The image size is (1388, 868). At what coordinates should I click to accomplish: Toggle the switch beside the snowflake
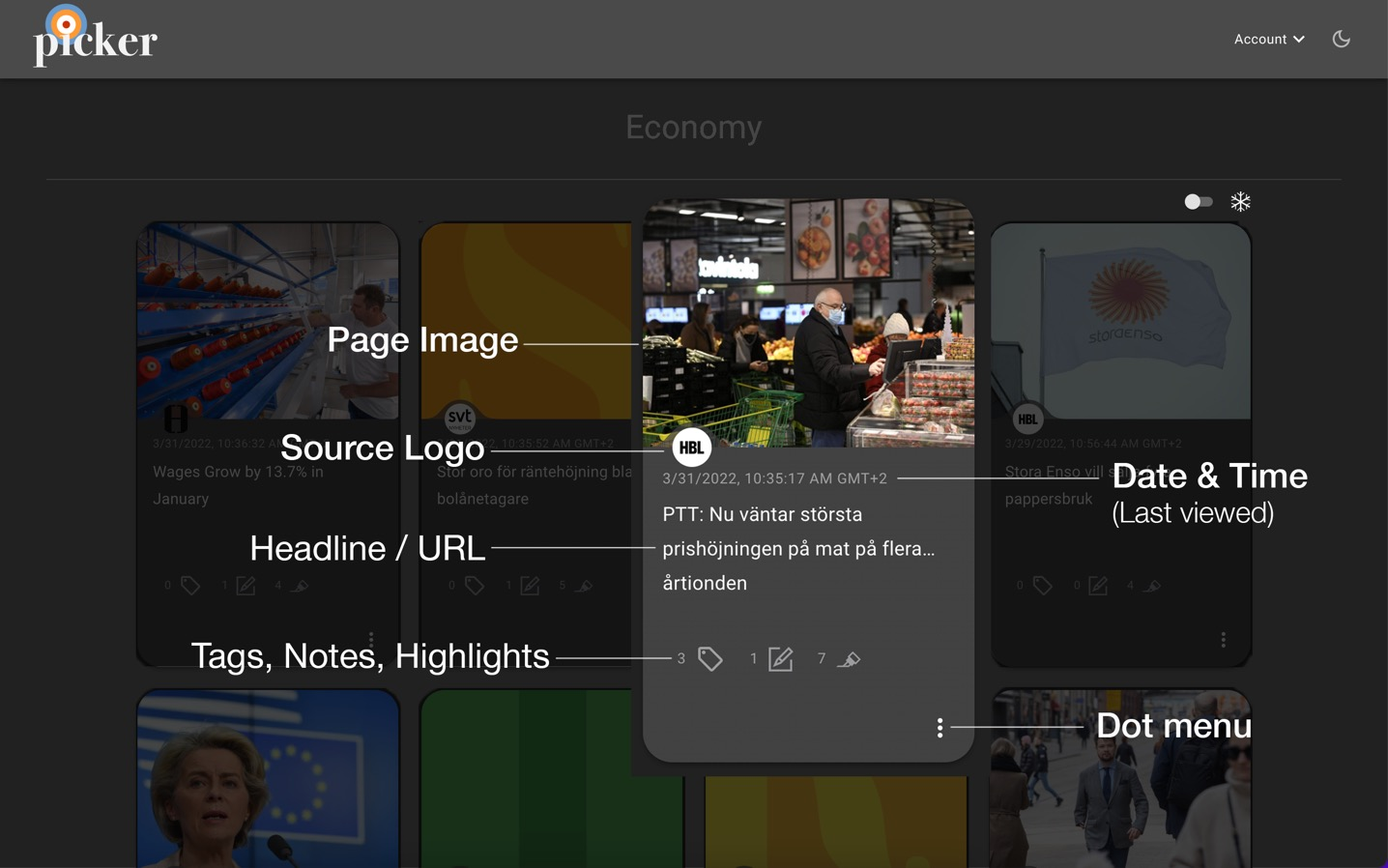1198,201
